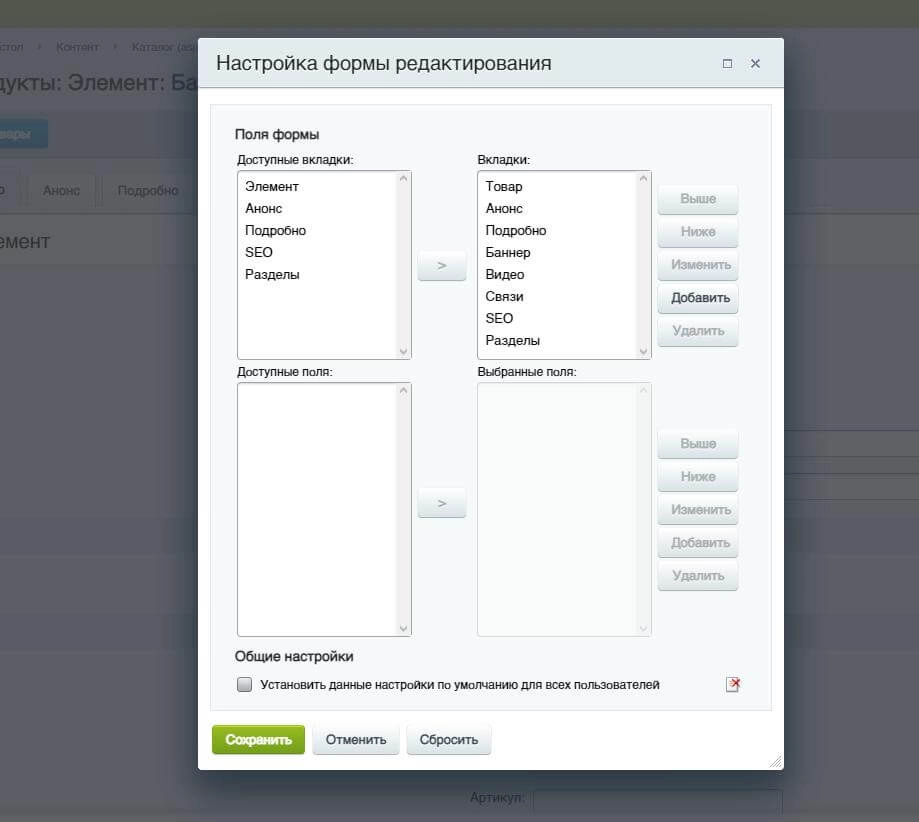This screenshot has width=919, height=822.
Task: Click scroll-down arrow of the Вкладки list
Action: point(644,352)
